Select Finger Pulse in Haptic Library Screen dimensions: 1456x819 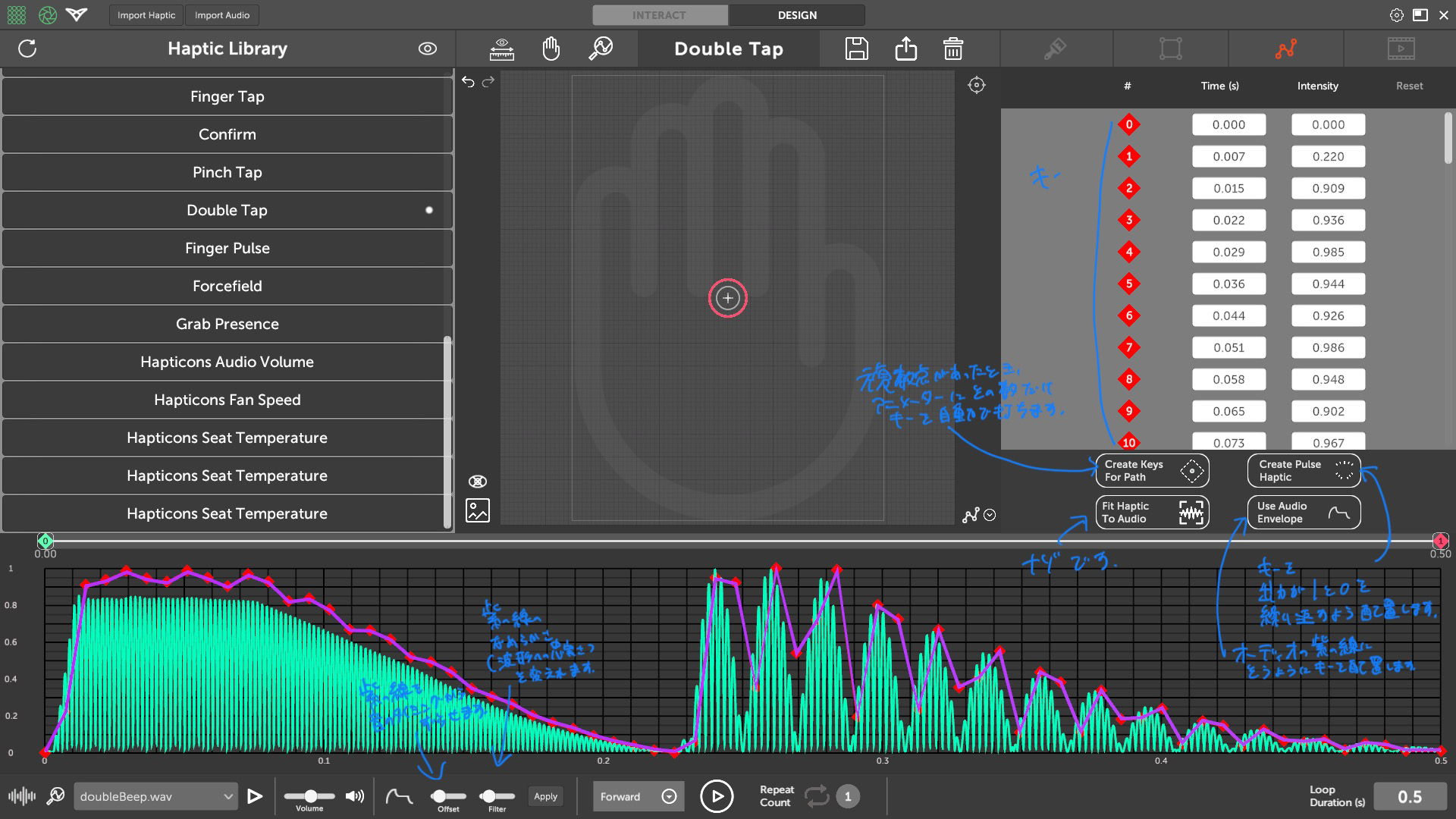pyautogui.click(x=227, y=248)
